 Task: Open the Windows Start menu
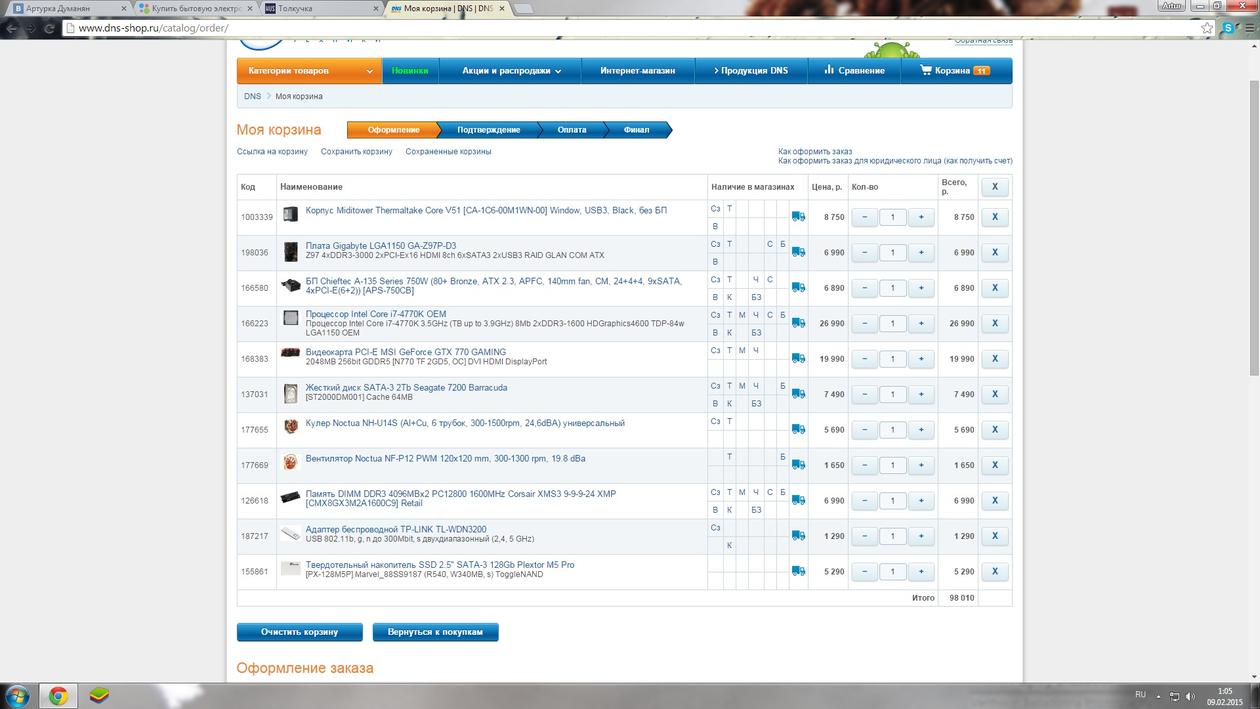tap(18, 695)
